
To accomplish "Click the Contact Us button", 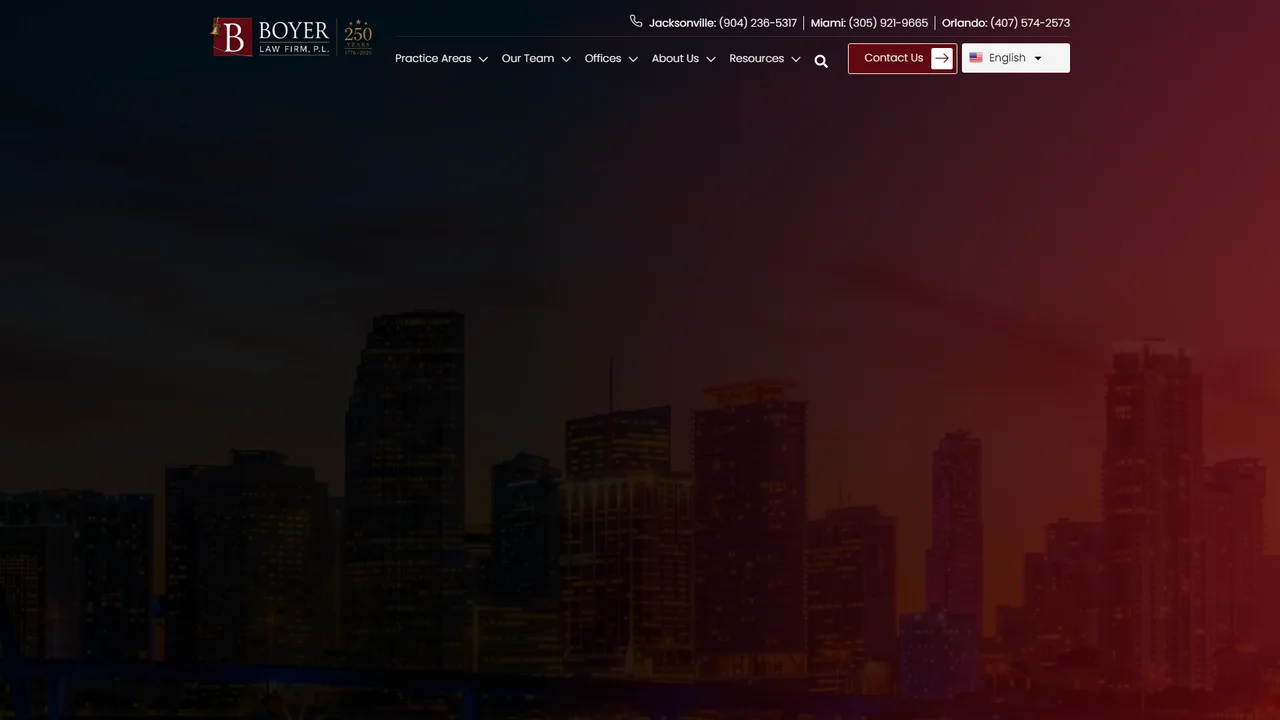I will click(902, 58).
